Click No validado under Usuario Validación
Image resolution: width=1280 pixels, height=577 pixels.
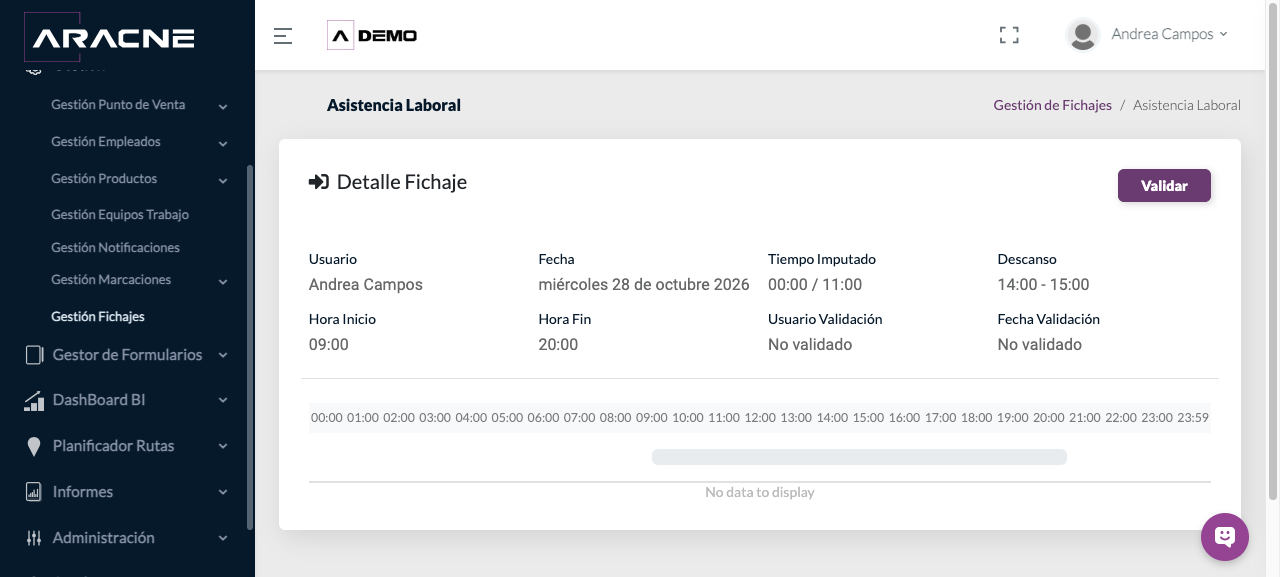810,345
